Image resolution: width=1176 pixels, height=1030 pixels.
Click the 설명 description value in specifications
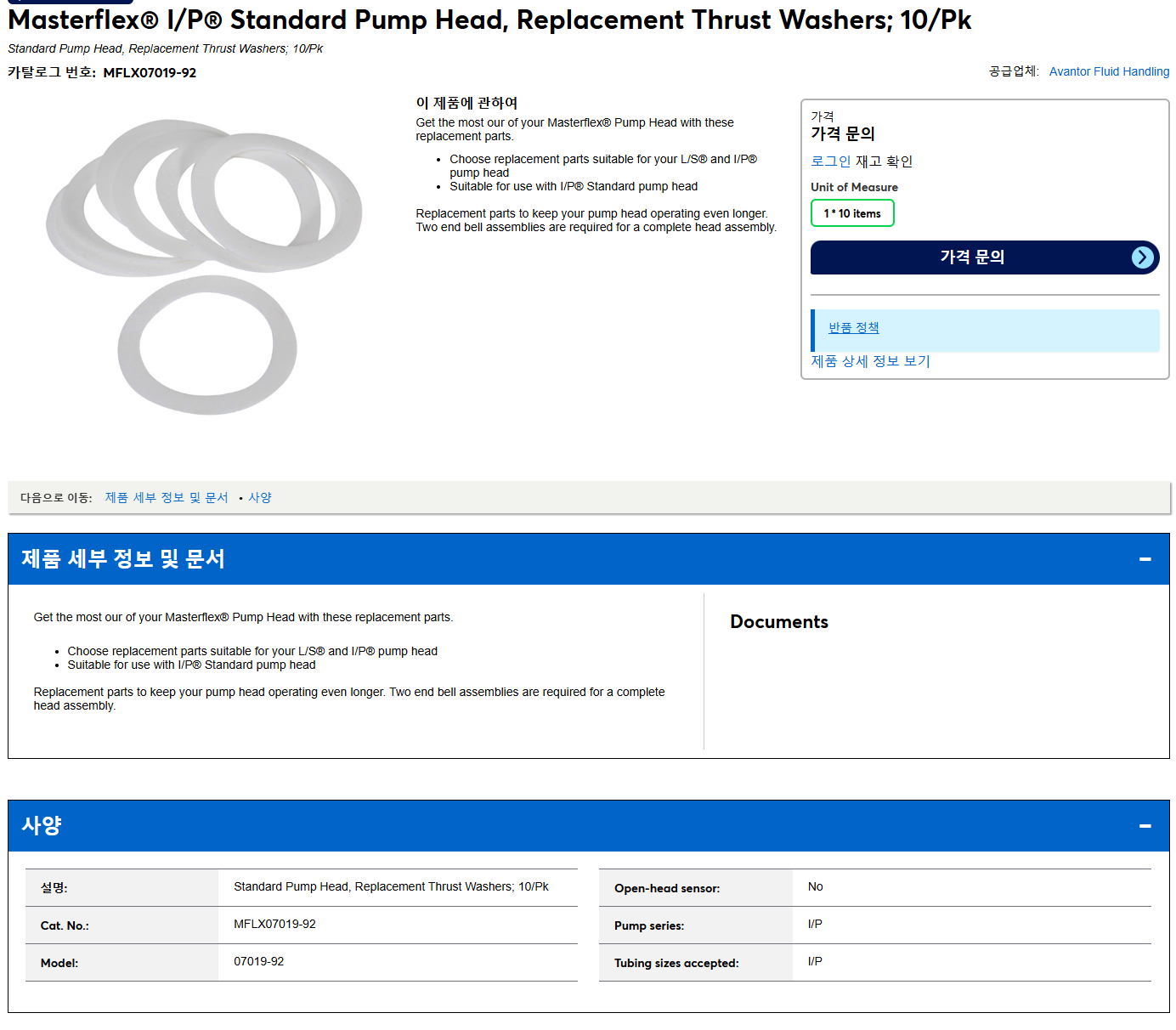[x=391, y=886]
